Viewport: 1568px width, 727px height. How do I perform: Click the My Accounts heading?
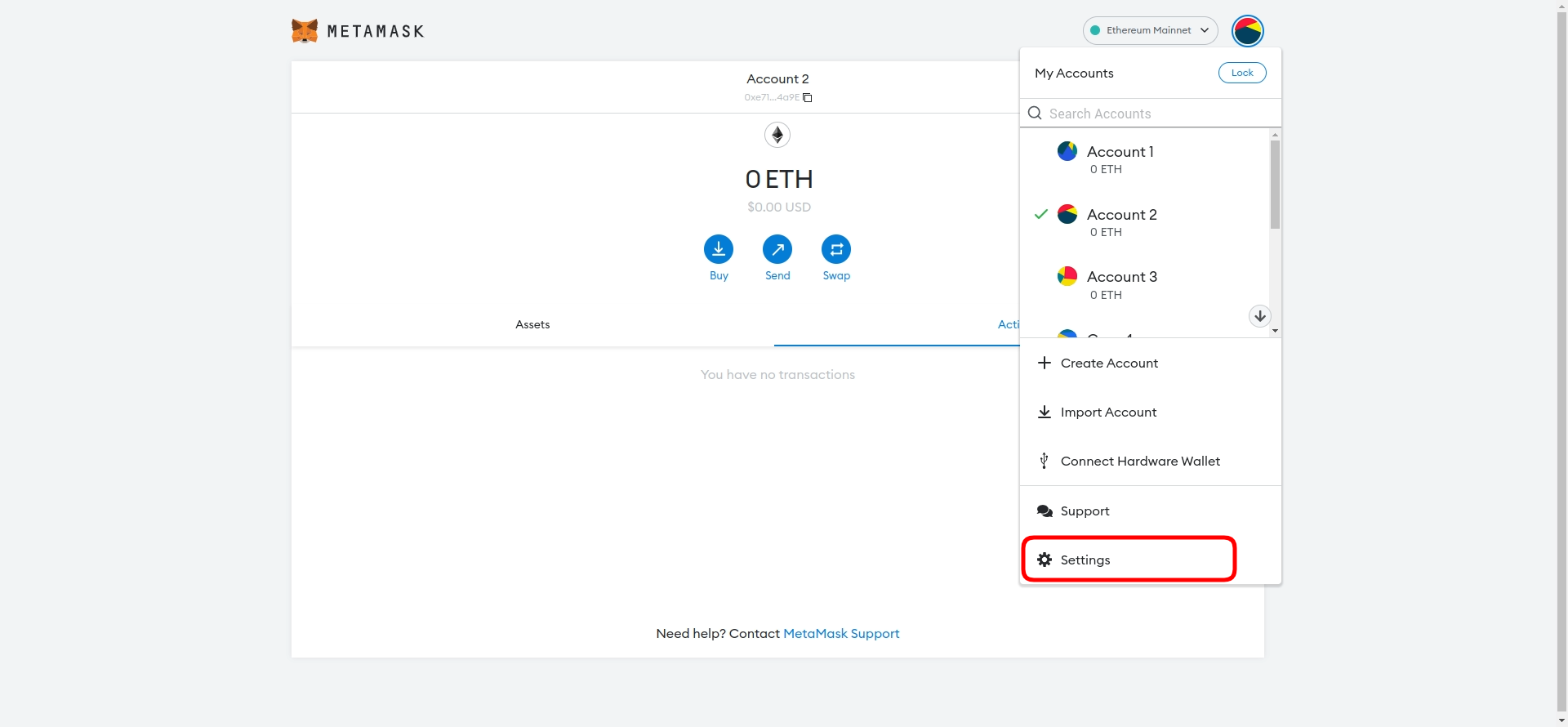1074,73
